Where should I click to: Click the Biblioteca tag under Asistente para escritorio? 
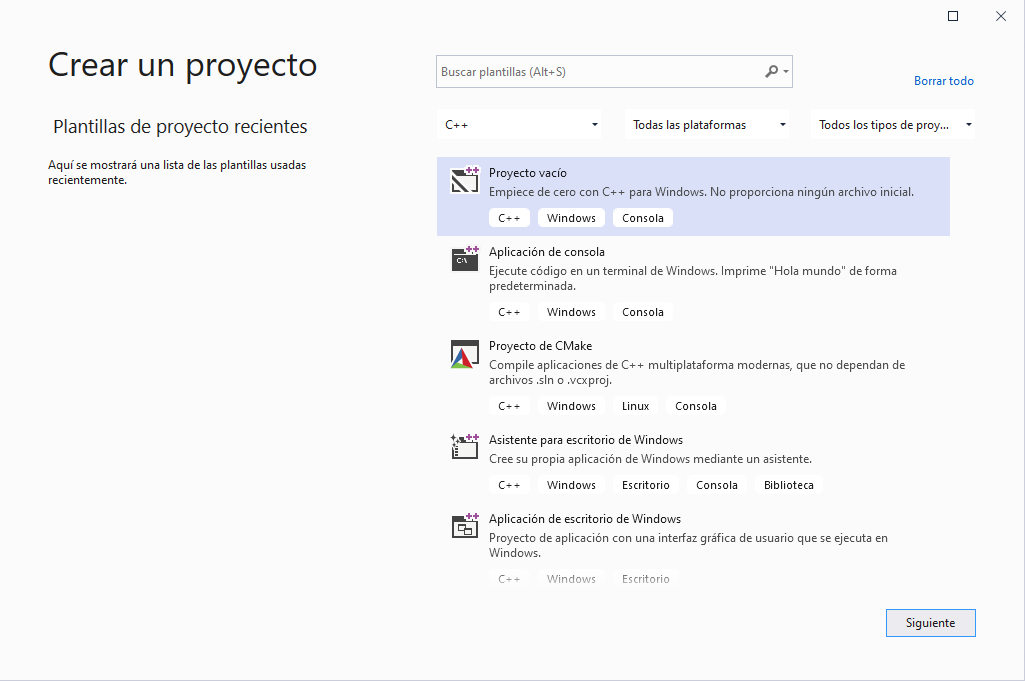pos(788,485)
